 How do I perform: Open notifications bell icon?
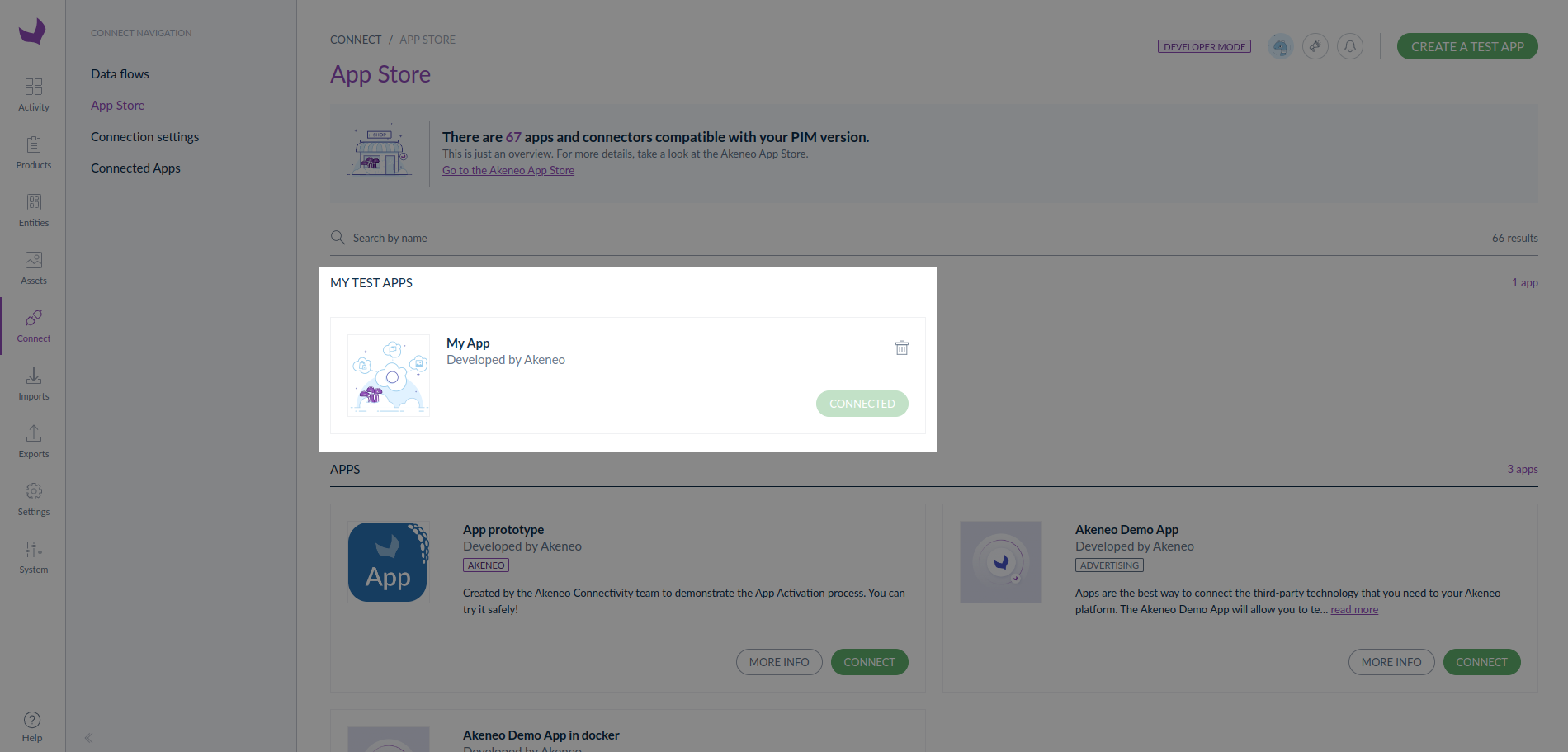[x=1350, y=46]
